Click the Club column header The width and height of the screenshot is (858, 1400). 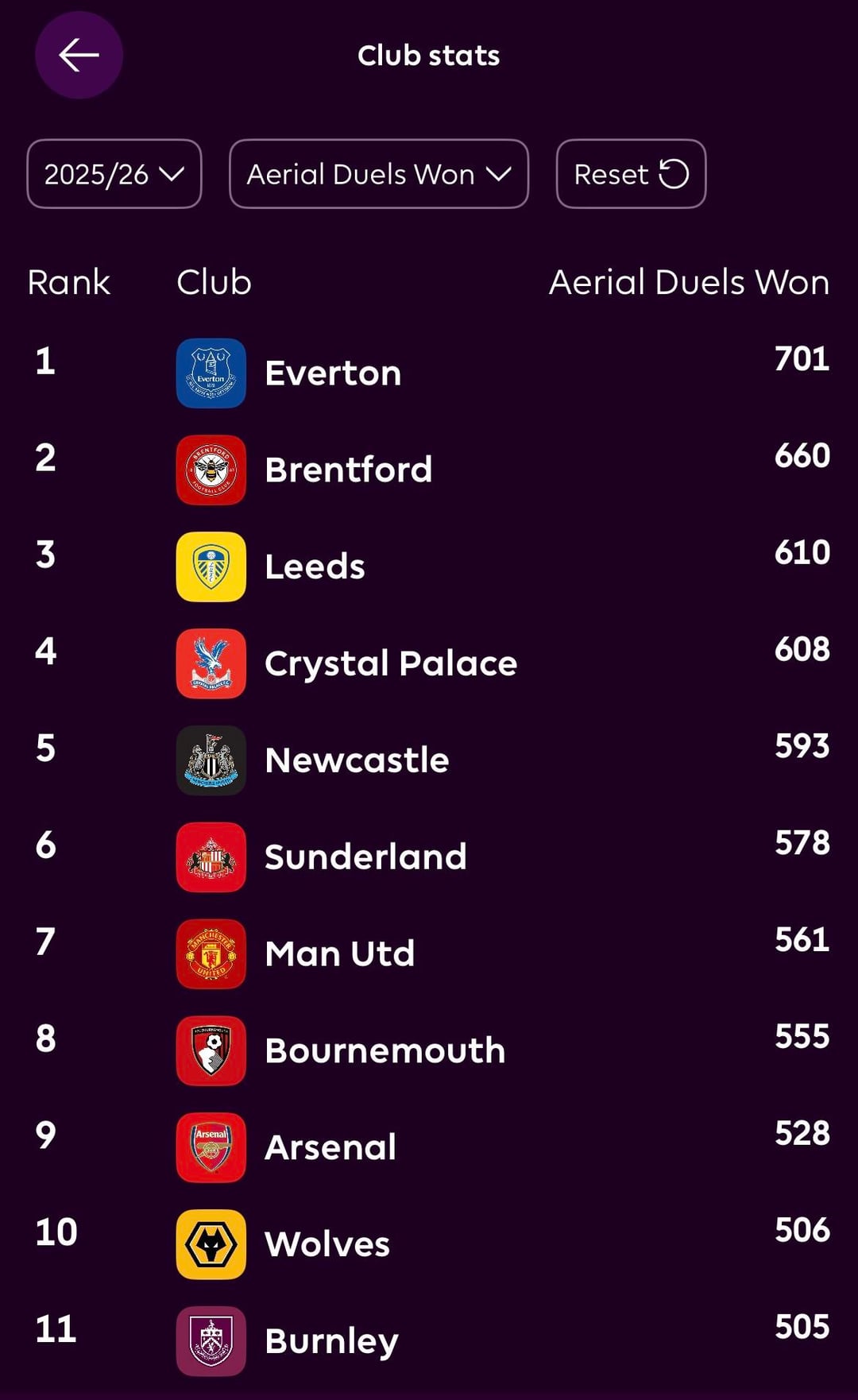[x=214, y=282]
